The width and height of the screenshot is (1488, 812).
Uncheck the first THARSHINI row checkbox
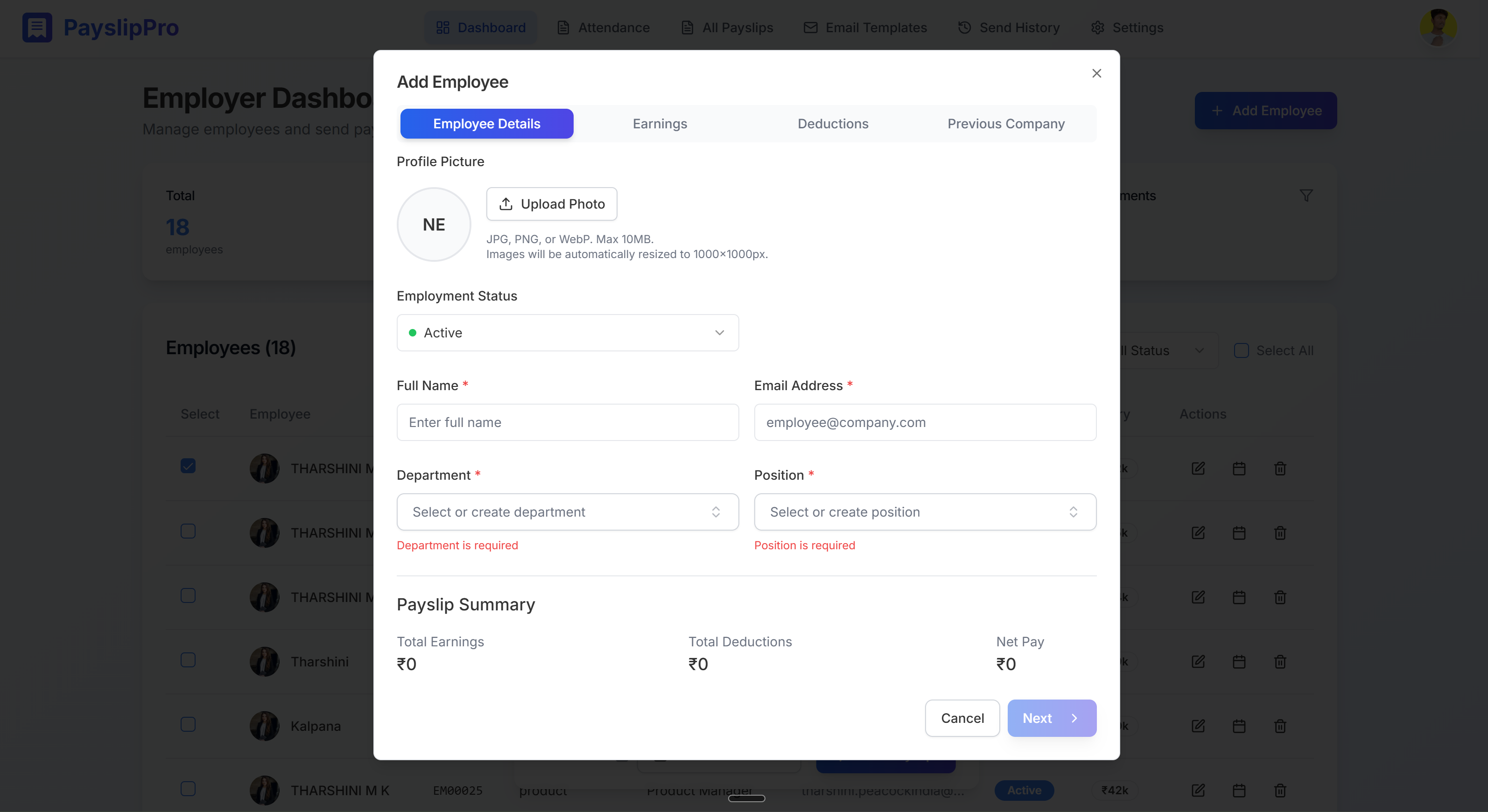(x=188, y=466)
